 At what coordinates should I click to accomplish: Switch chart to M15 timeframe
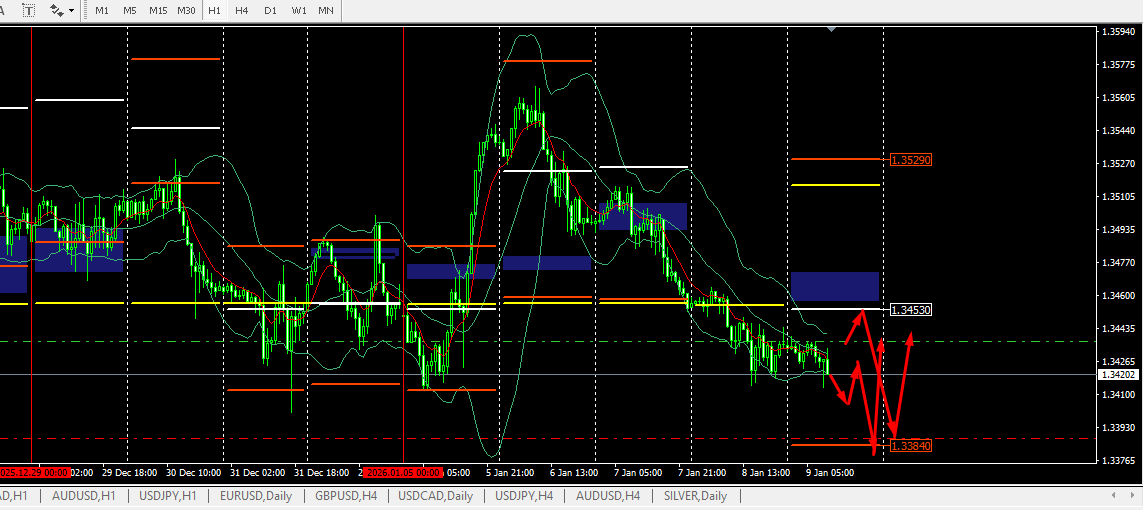click(157, 10)
